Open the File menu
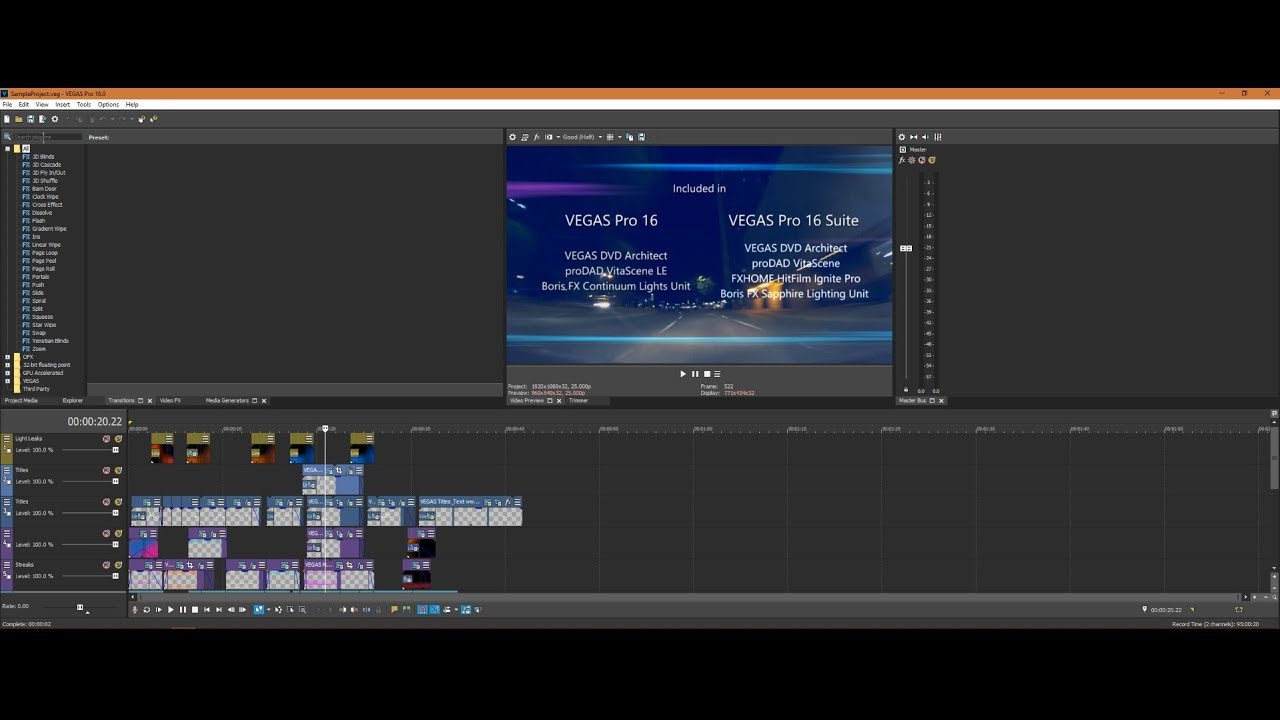This screenshot has height=720, width=1280. pyautogui.click(x=7, y=104)
